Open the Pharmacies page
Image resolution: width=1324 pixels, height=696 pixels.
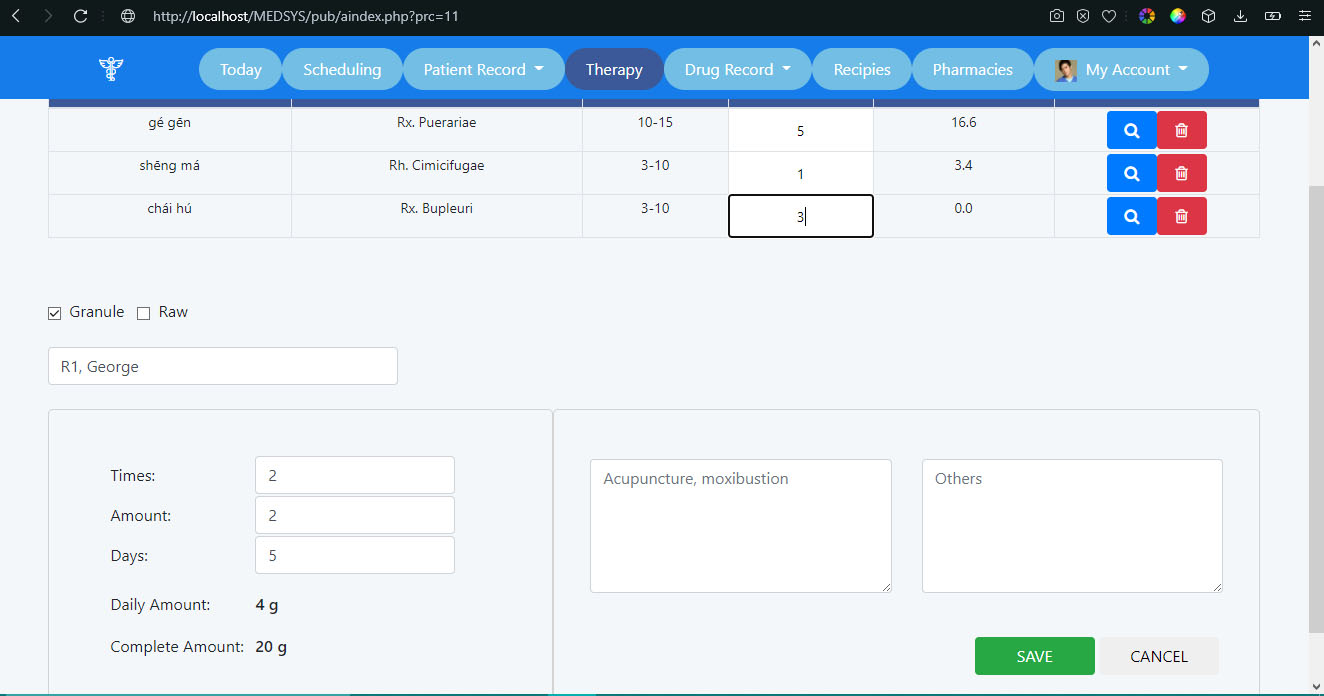coord(972,69)
